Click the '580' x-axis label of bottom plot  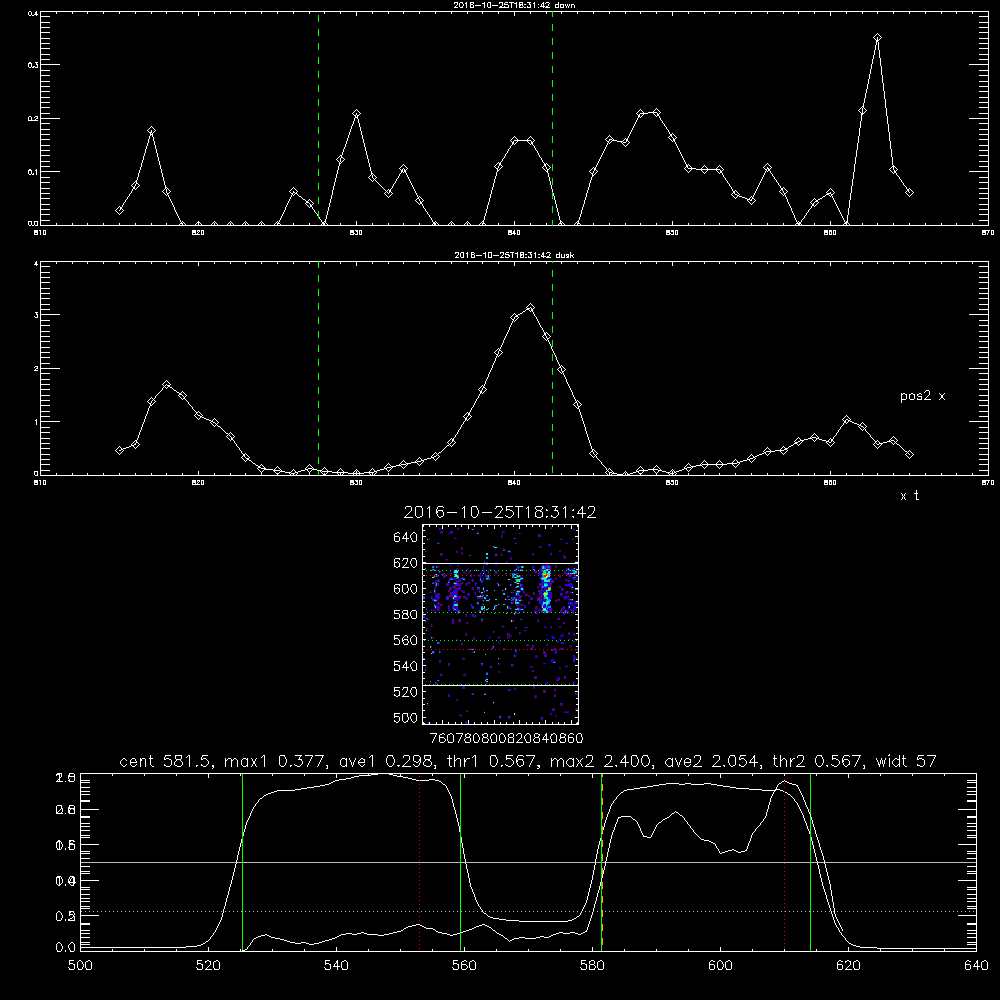point(592,966)
